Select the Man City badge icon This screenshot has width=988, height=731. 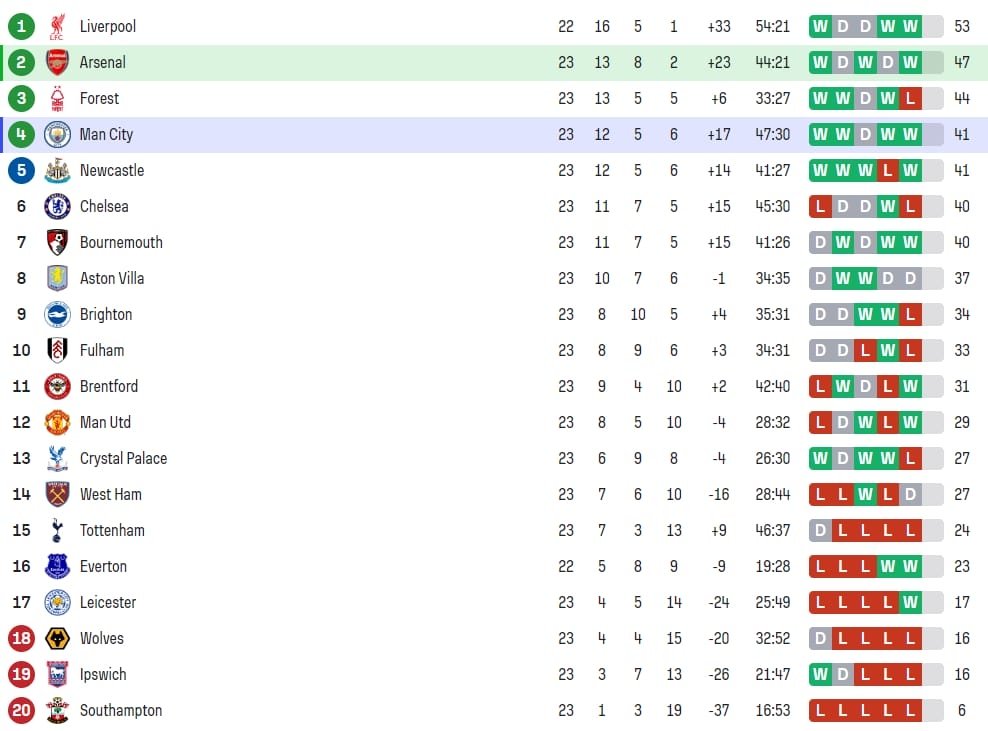[57, 134]
